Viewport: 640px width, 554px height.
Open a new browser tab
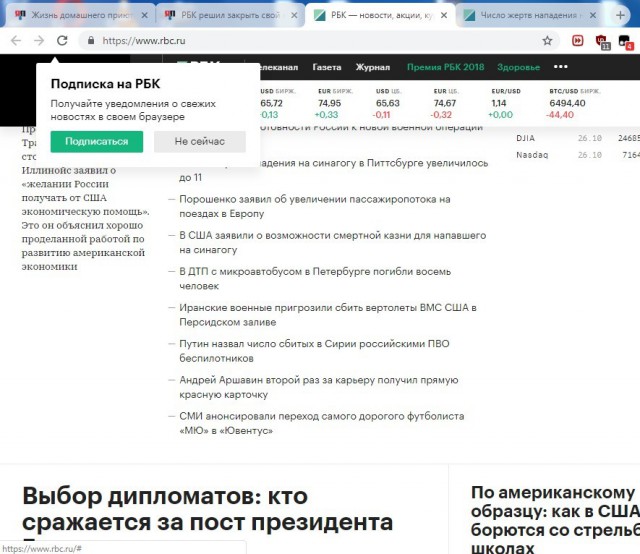(620, 16)
